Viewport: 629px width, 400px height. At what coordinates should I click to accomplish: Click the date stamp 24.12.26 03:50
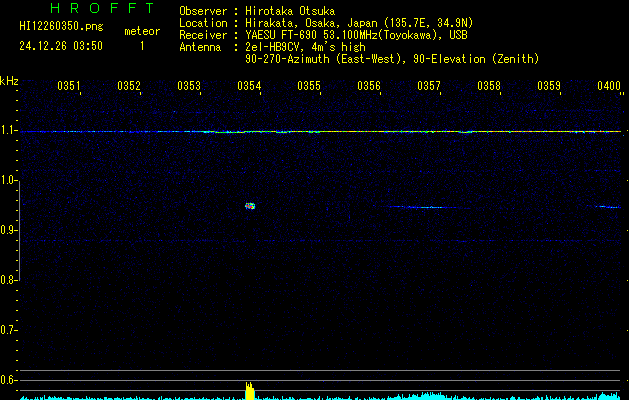[x=61, y=46]
